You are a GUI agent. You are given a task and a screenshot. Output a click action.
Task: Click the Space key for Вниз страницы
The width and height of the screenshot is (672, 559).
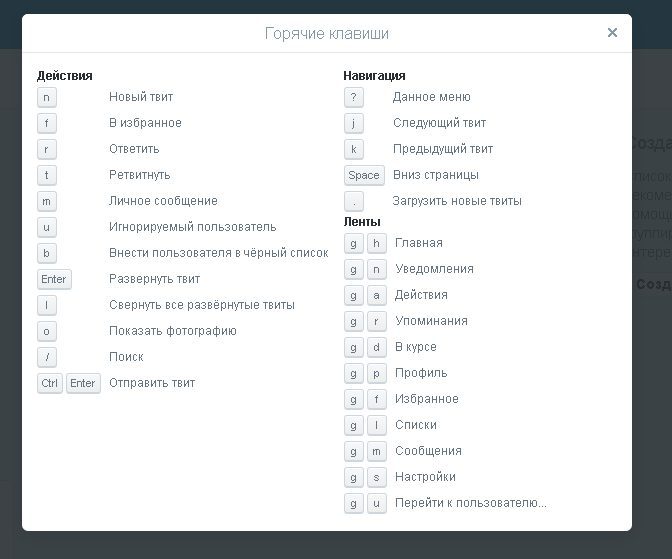[x=364, y=175]
